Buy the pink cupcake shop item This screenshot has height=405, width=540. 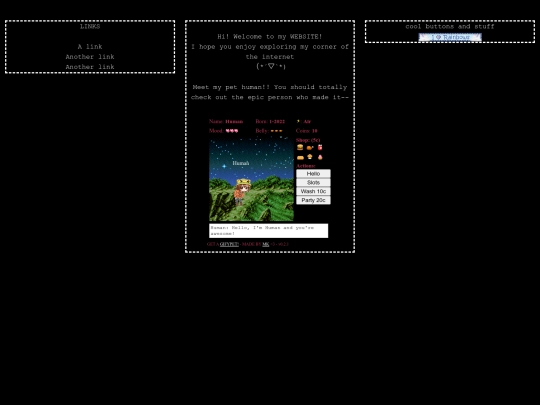320,157
